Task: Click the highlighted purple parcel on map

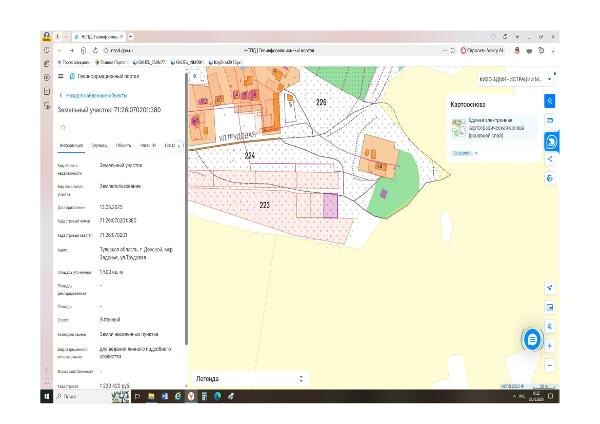Action: (331, 205)
